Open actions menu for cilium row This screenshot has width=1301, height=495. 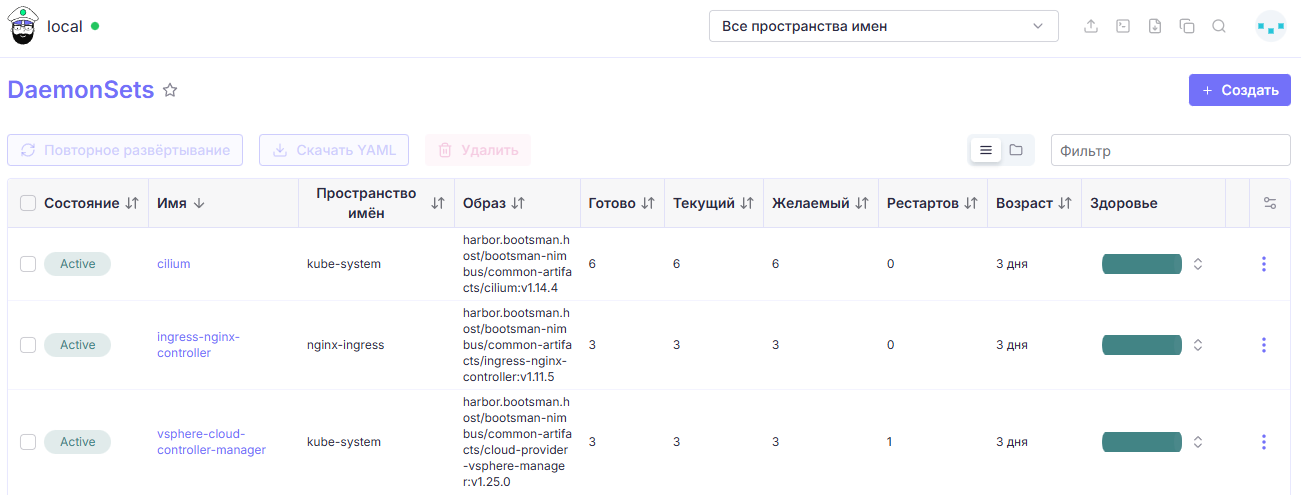pos(1264,264)
